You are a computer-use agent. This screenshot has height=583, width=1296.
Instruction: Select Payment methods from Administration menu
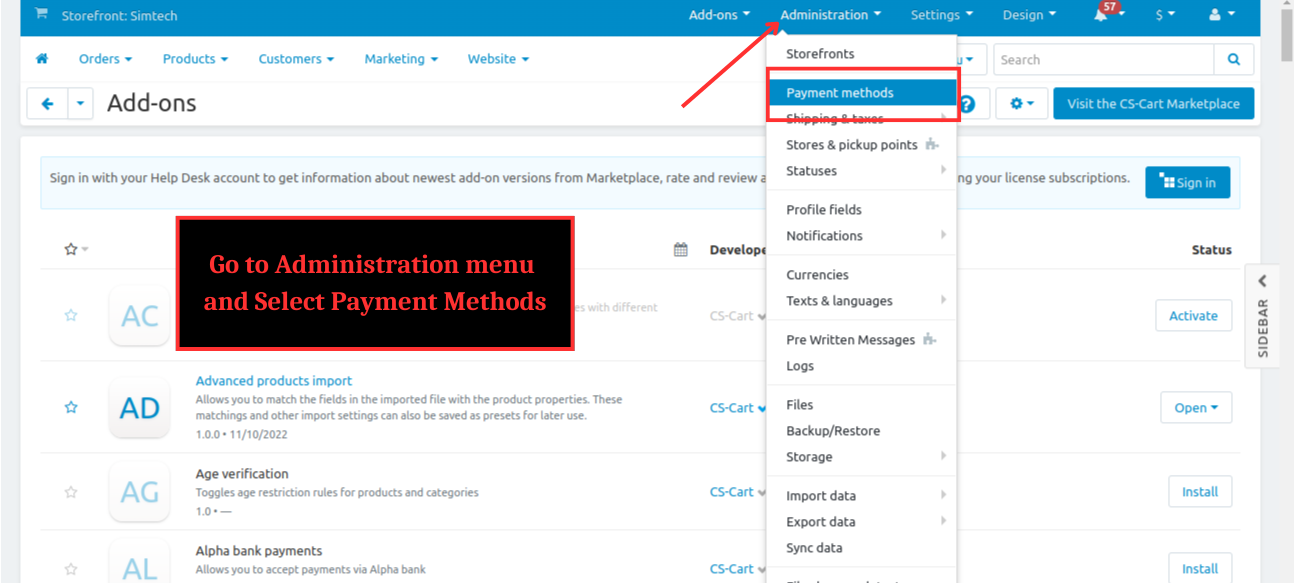pyautogui.click(x=841, y=91)
